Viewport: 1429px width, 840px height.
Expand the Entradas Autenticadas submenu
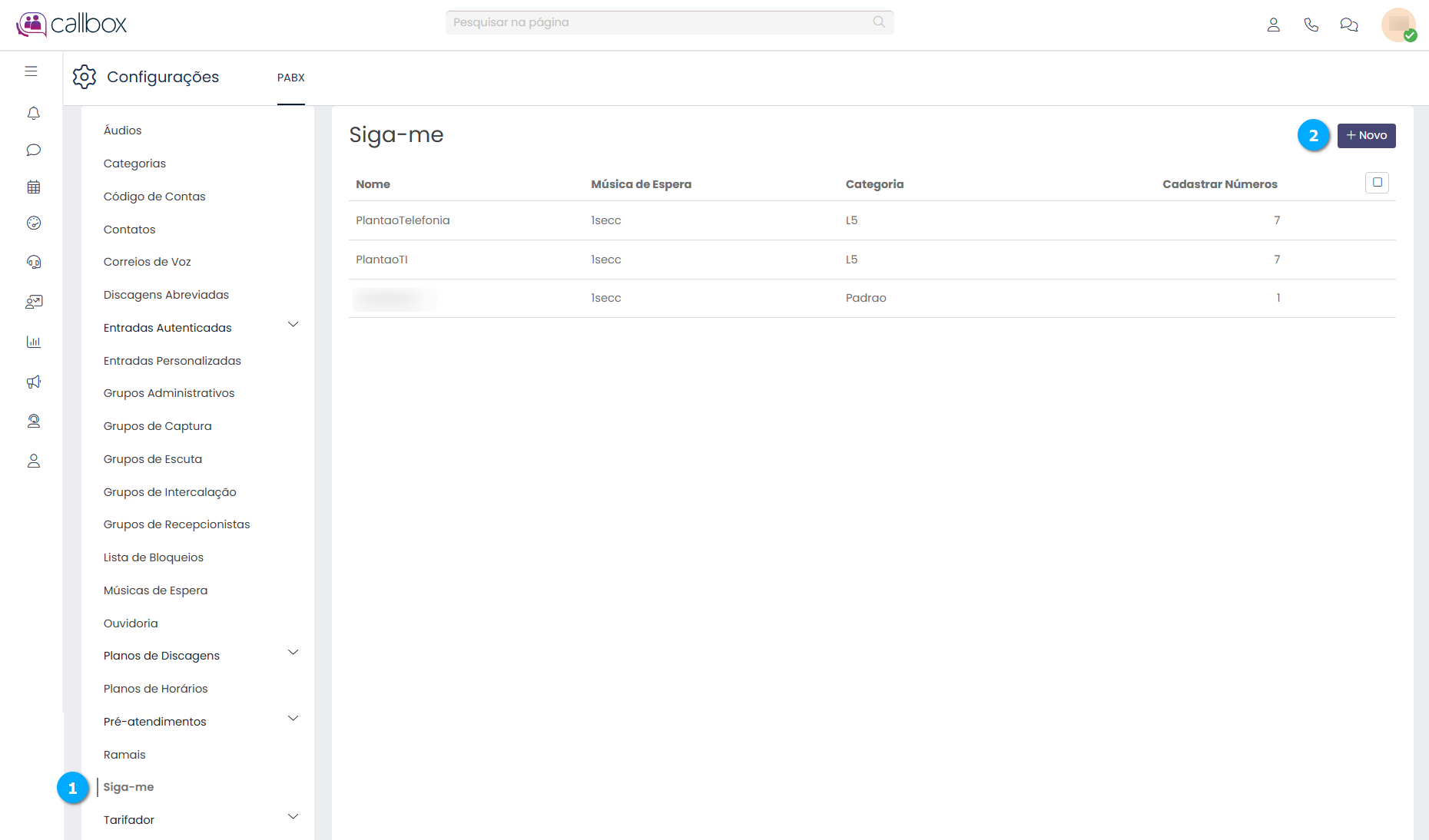tap(293, 325)
